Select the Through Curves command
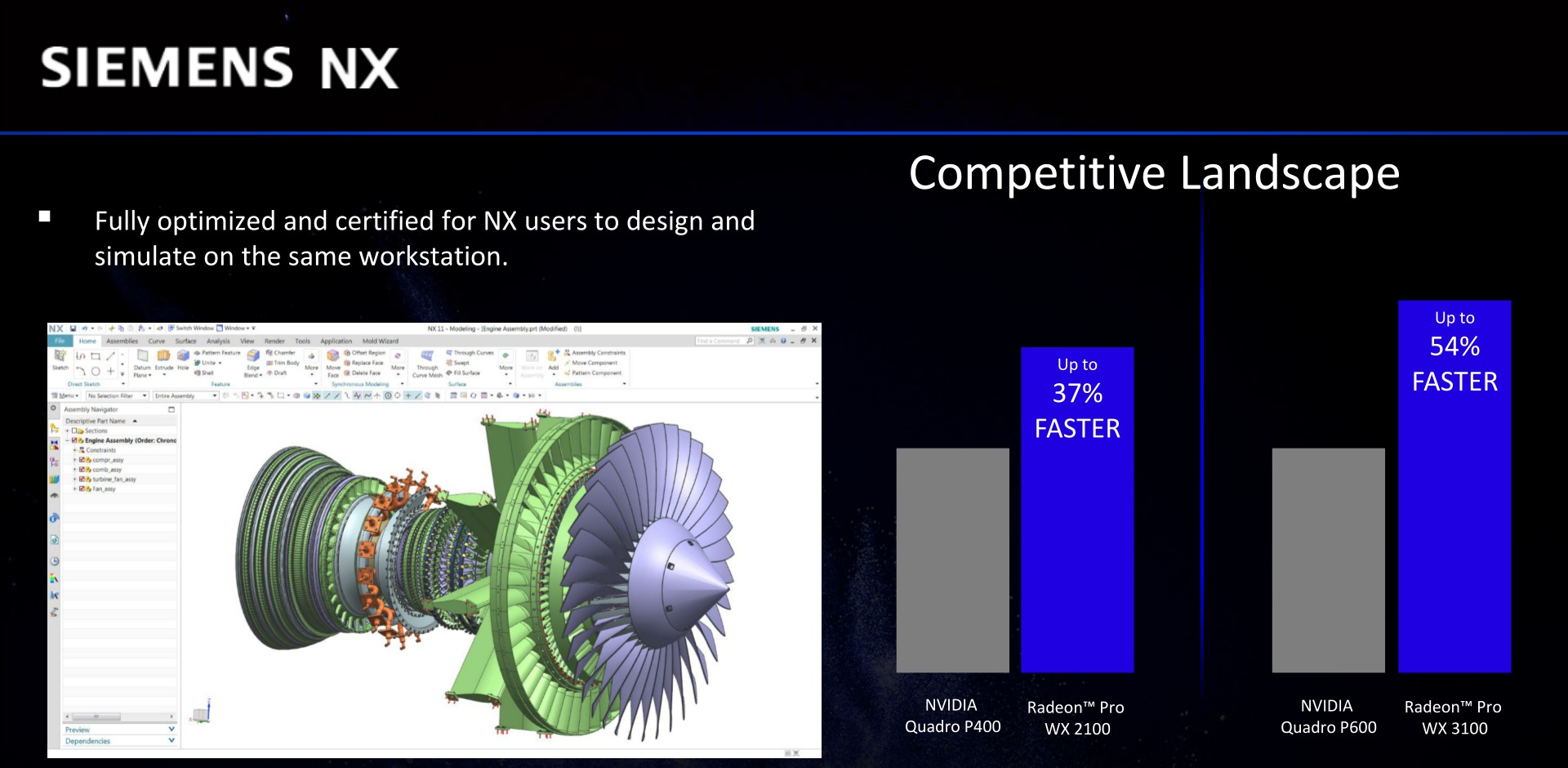 [x=470, y=353]
